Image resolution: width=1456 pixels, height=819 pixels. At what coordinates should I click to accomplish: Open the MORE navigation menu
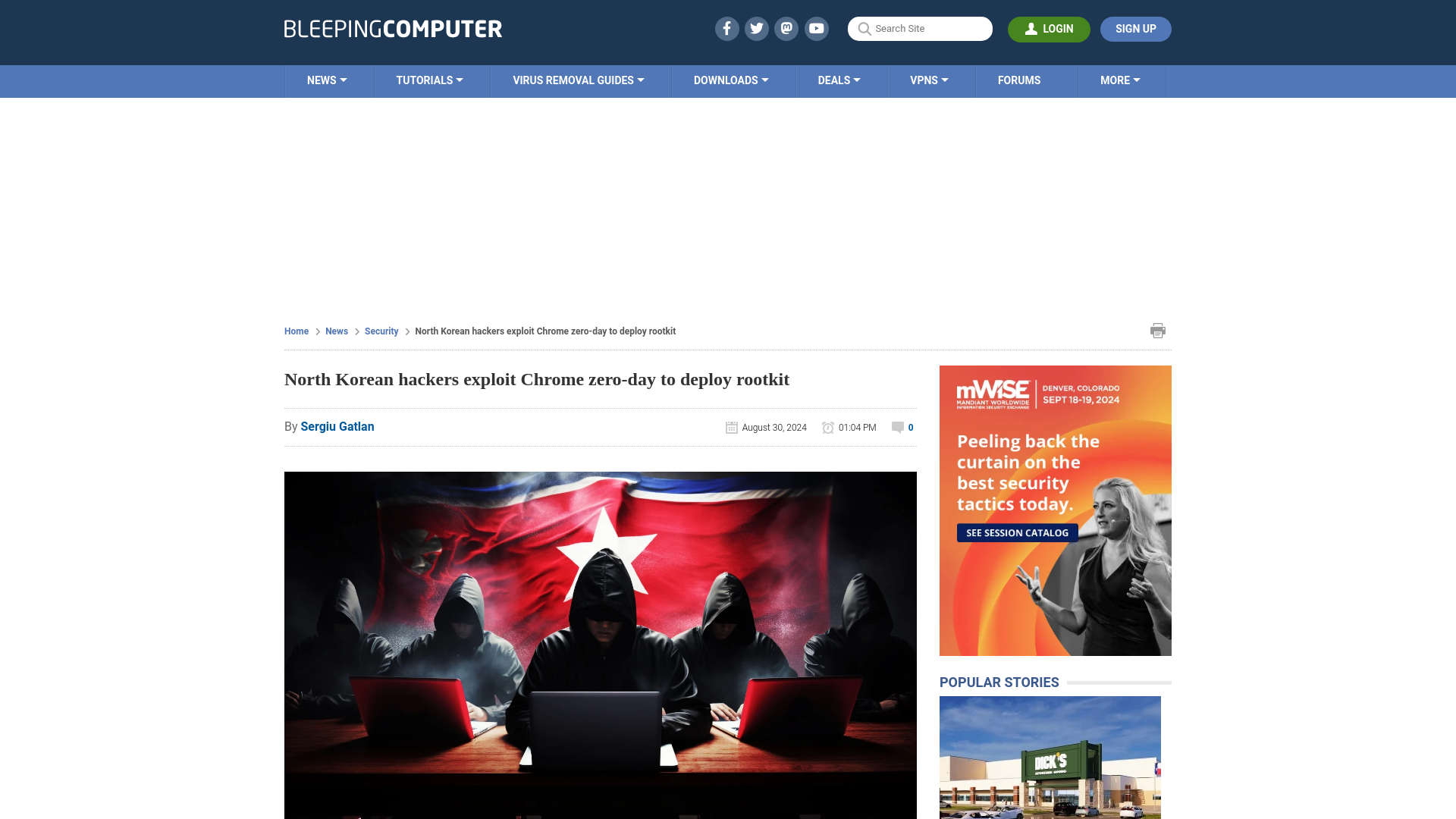(x=1120, y=80)
